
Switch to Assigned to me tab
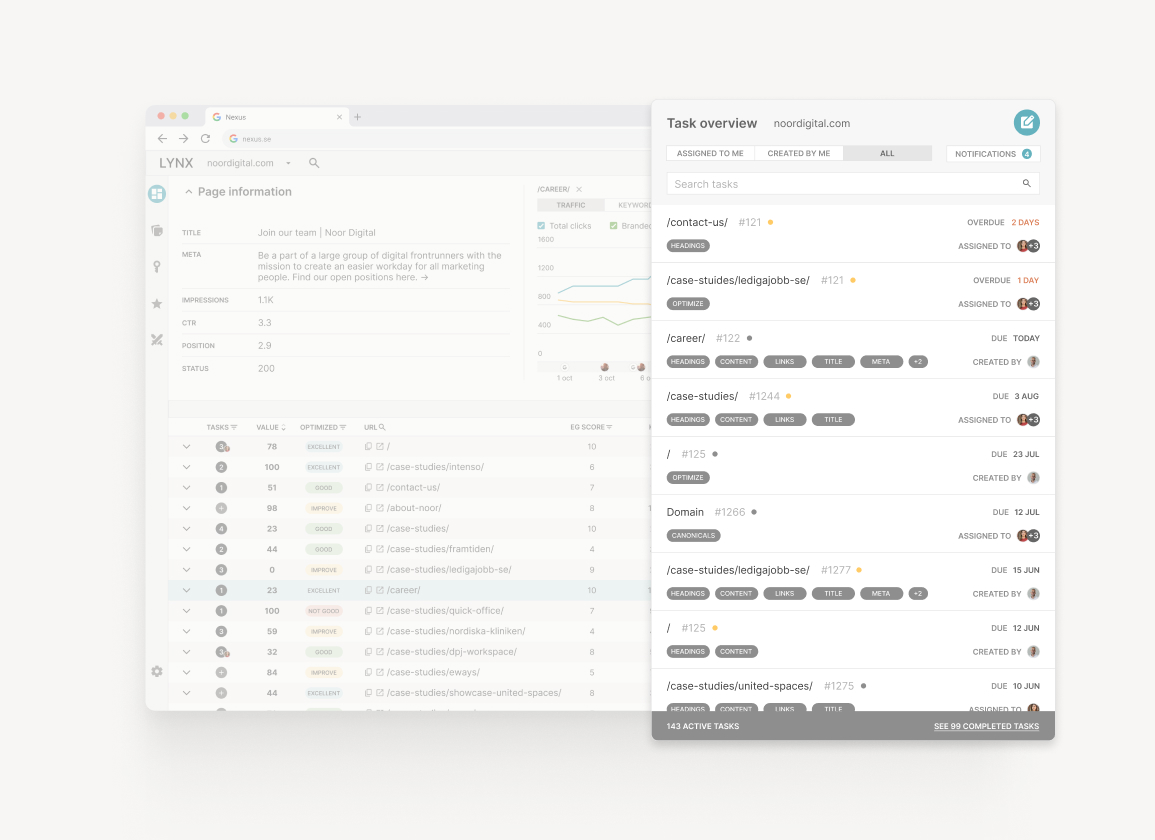coord(710,154)
